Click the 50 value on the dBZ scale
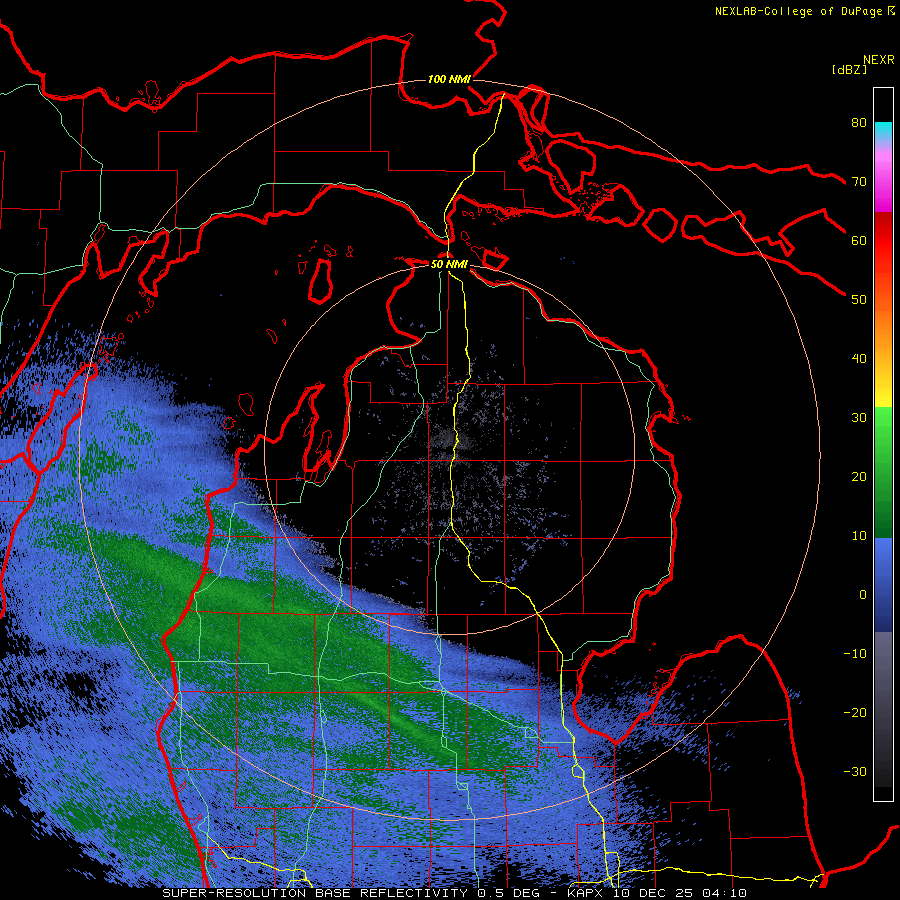The height and width of the screenshot is (900, 900). (x=859, y=300)
